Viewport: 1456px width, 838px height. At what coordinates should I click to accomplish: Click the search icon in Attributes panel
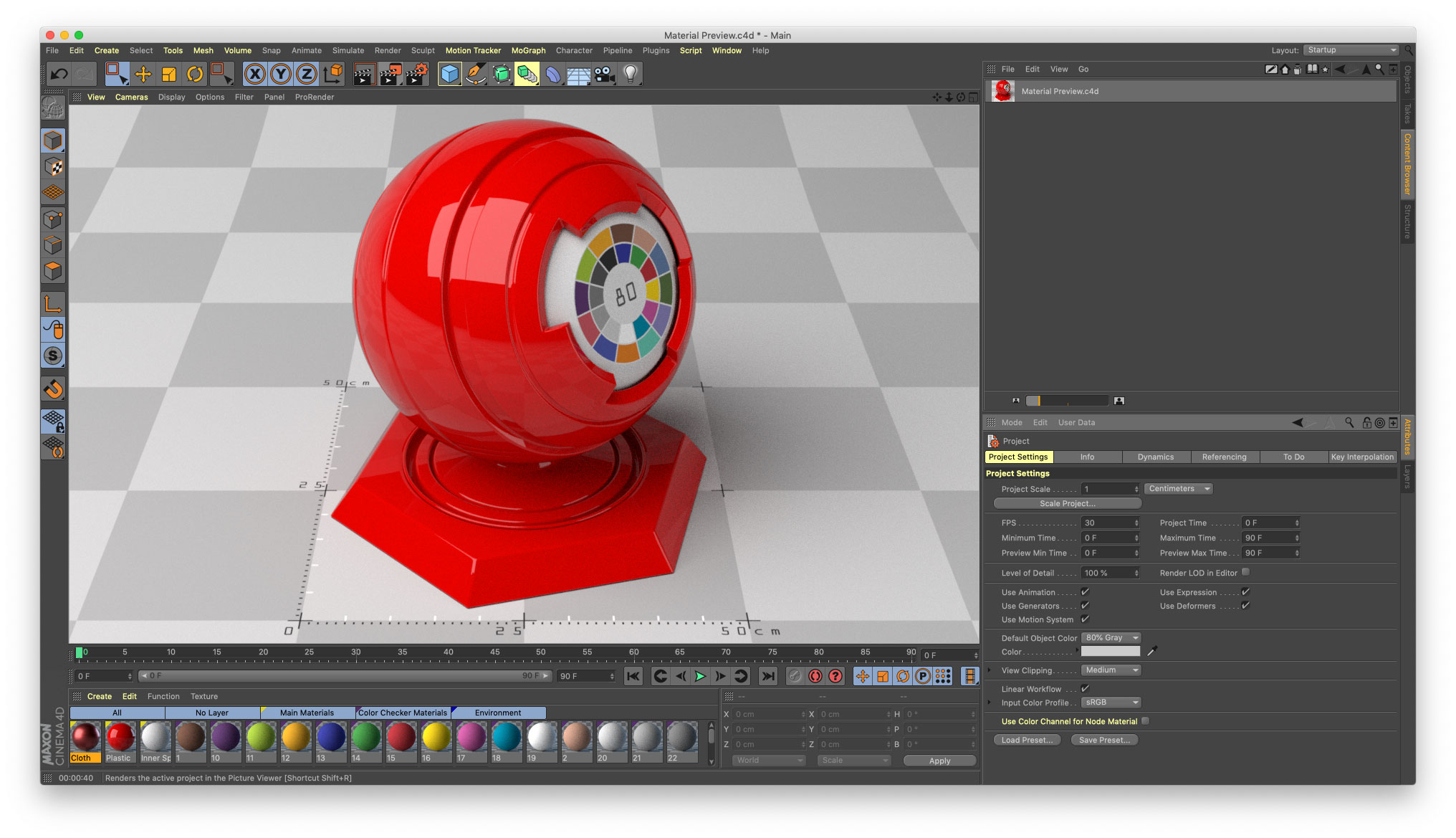coord(1349,423)
